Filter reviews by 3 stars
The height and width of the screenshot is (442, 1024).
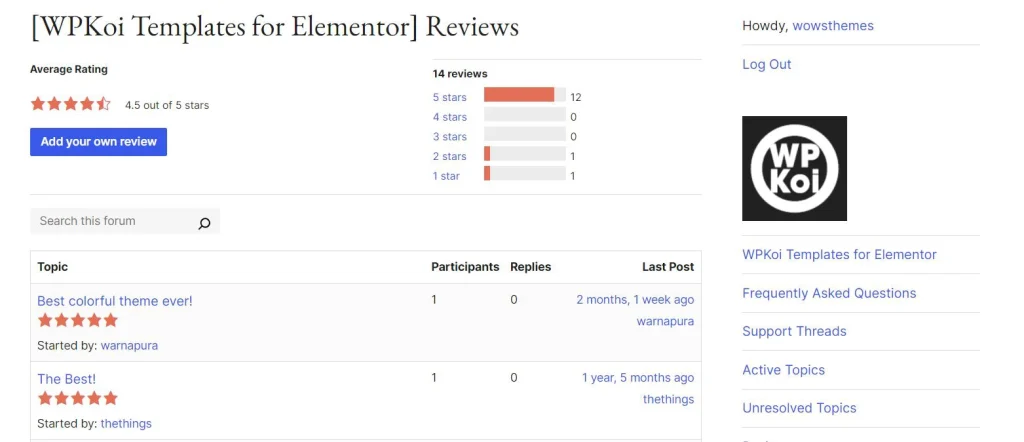tap(449, 136)
